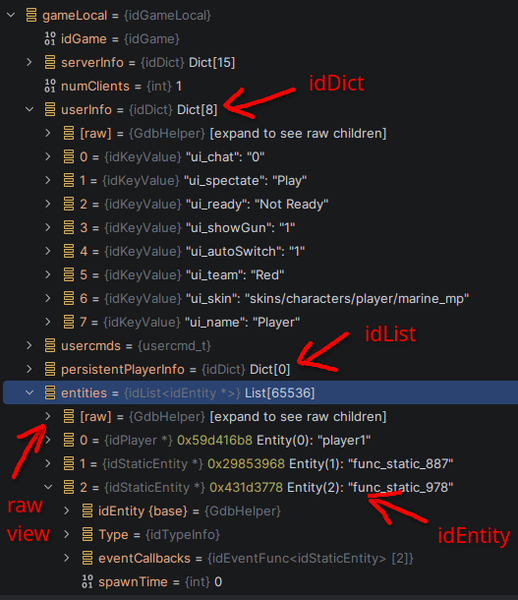Click the struct icon beside userInfo
Image resolution: width=518 pixels, height=600 pixels.
[50, 109]
